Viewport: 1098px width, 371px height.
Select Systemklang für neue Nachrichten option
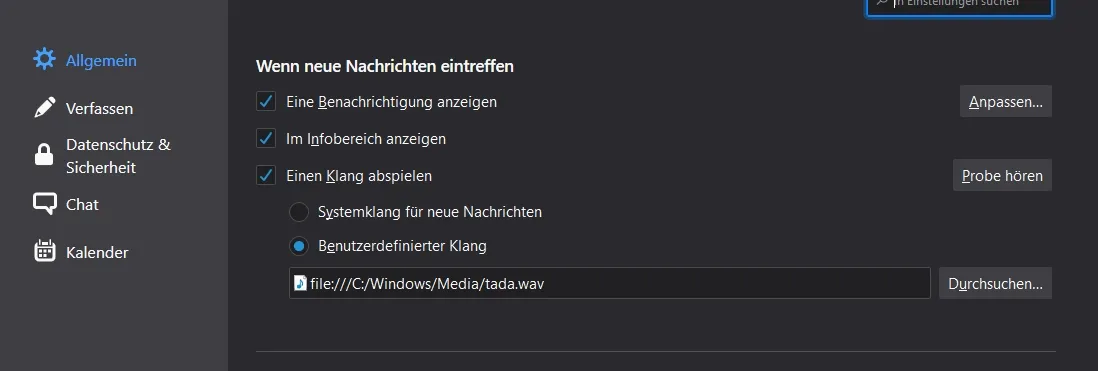[299, 211]
